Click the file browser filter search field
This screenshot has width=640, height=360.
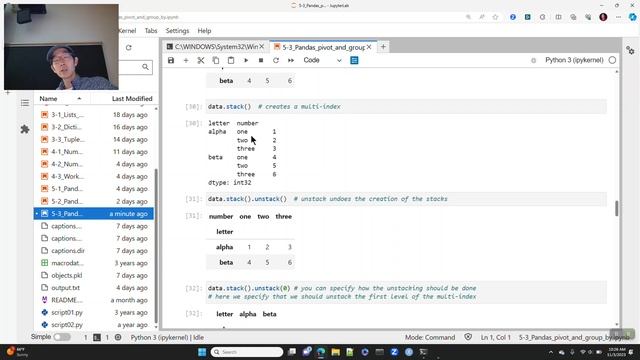(135, 67)
